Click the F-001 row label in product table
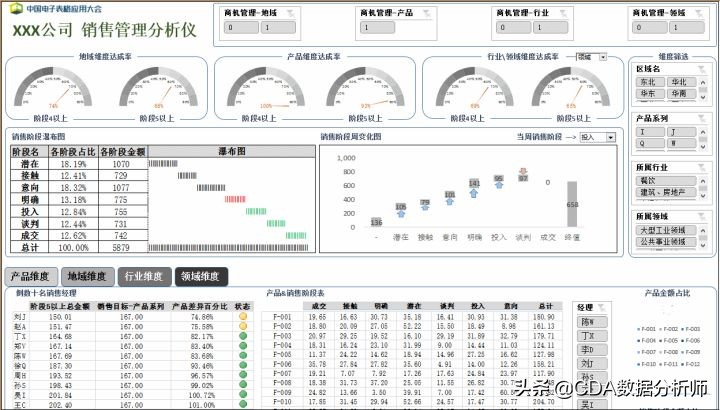The height and width of the screenshot is (410, 720). (x=282, y=317)
